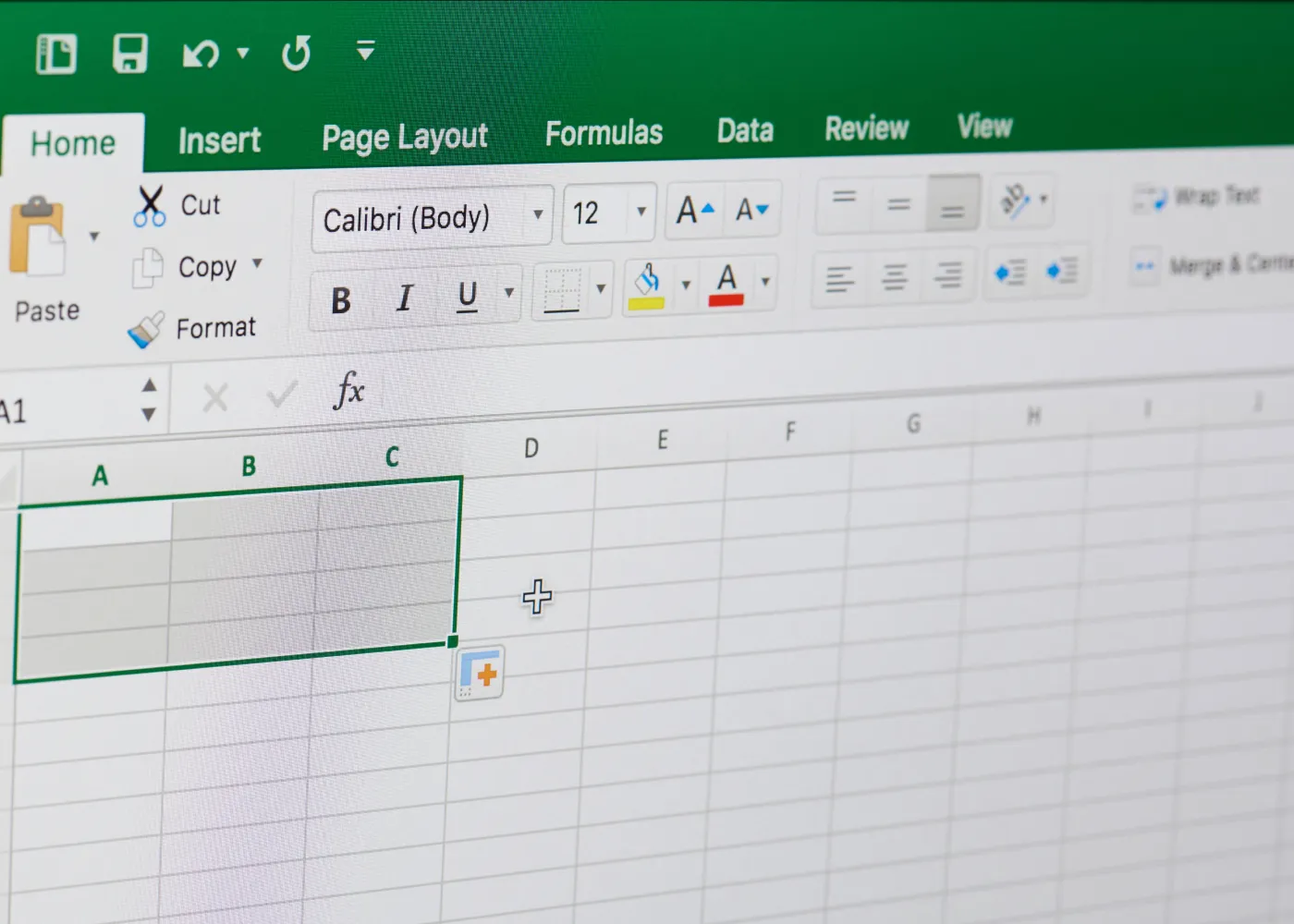Click the Increase font size icon
This screenshot has height=924, width=1294.
[695, 211]
